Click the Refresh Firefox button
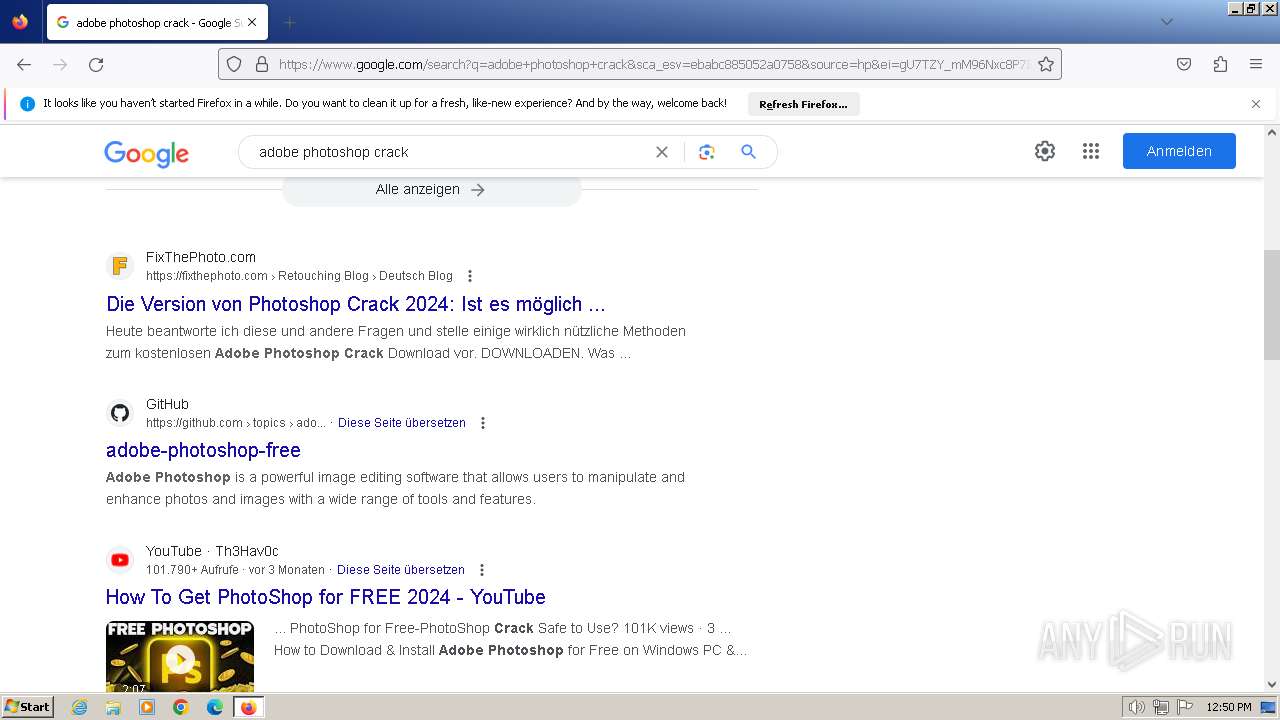The height and width of the screenshot is (720, 1280). pos(803,104)
